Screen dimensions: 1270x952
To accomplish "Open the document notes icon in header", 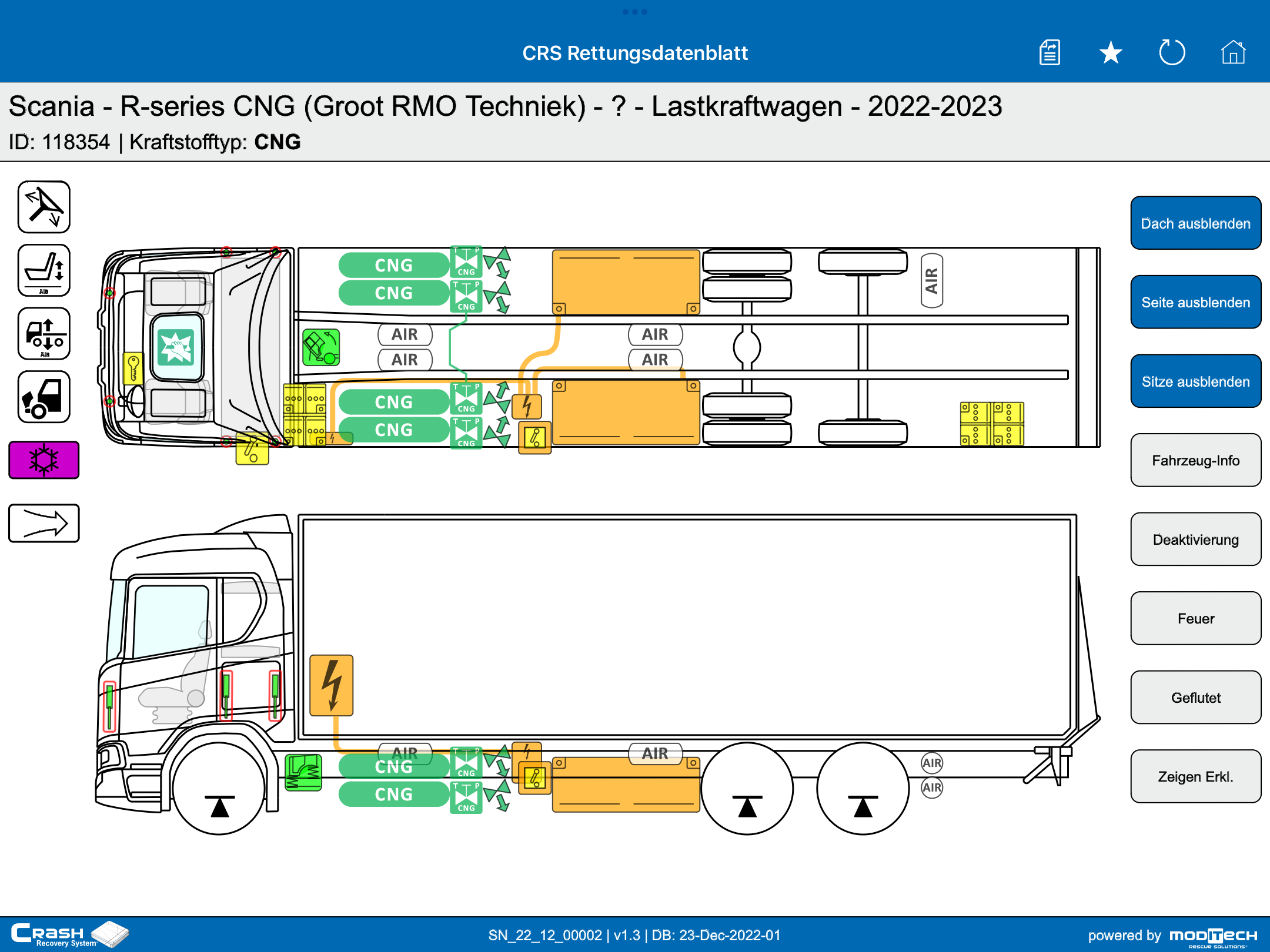I will [1050, 53].
